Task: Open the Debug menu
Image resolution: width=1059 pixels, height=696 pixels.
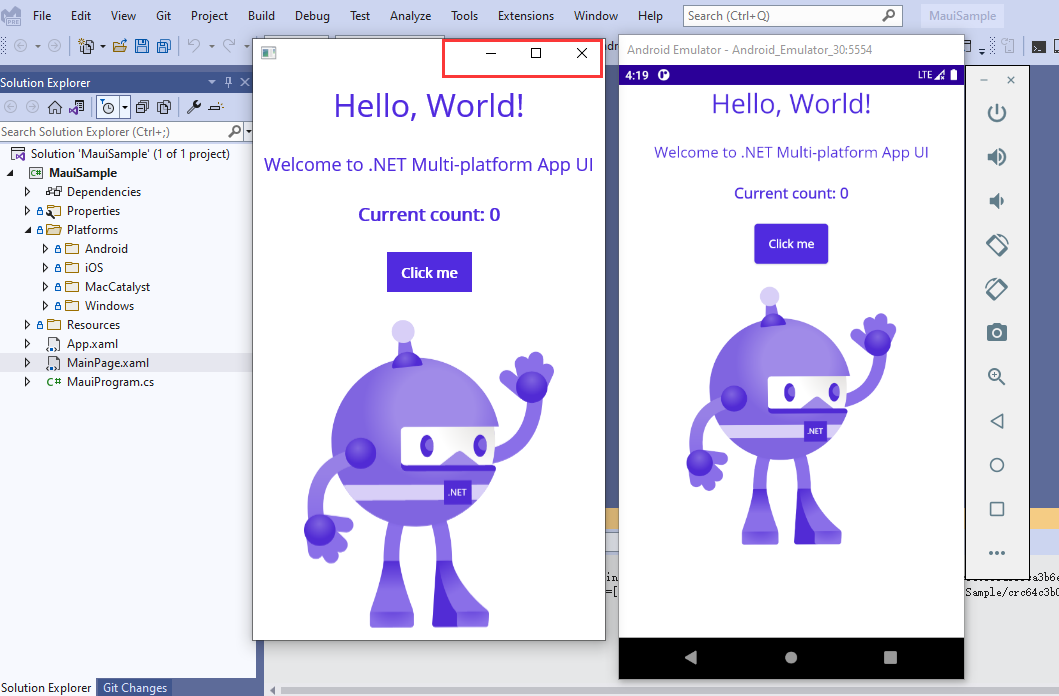Action: pos(312,16)
